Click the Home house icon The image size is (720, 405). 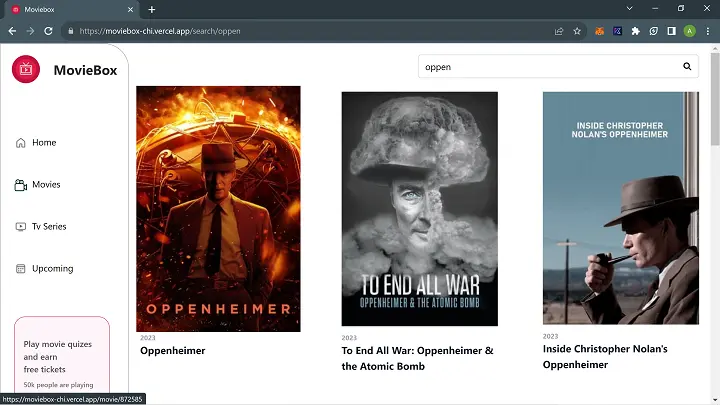[x=21, y=143]
